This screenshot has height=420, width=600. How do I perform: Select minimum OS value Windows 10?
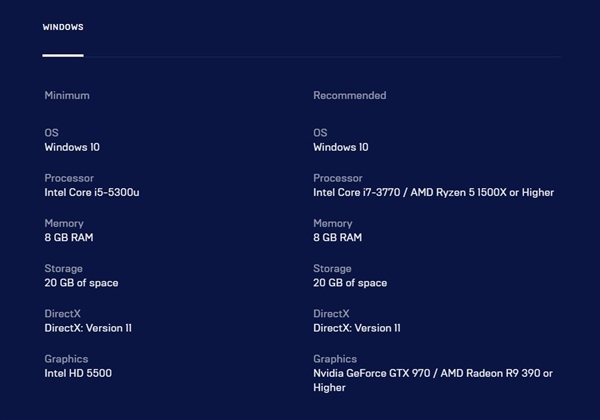point(72,147)
